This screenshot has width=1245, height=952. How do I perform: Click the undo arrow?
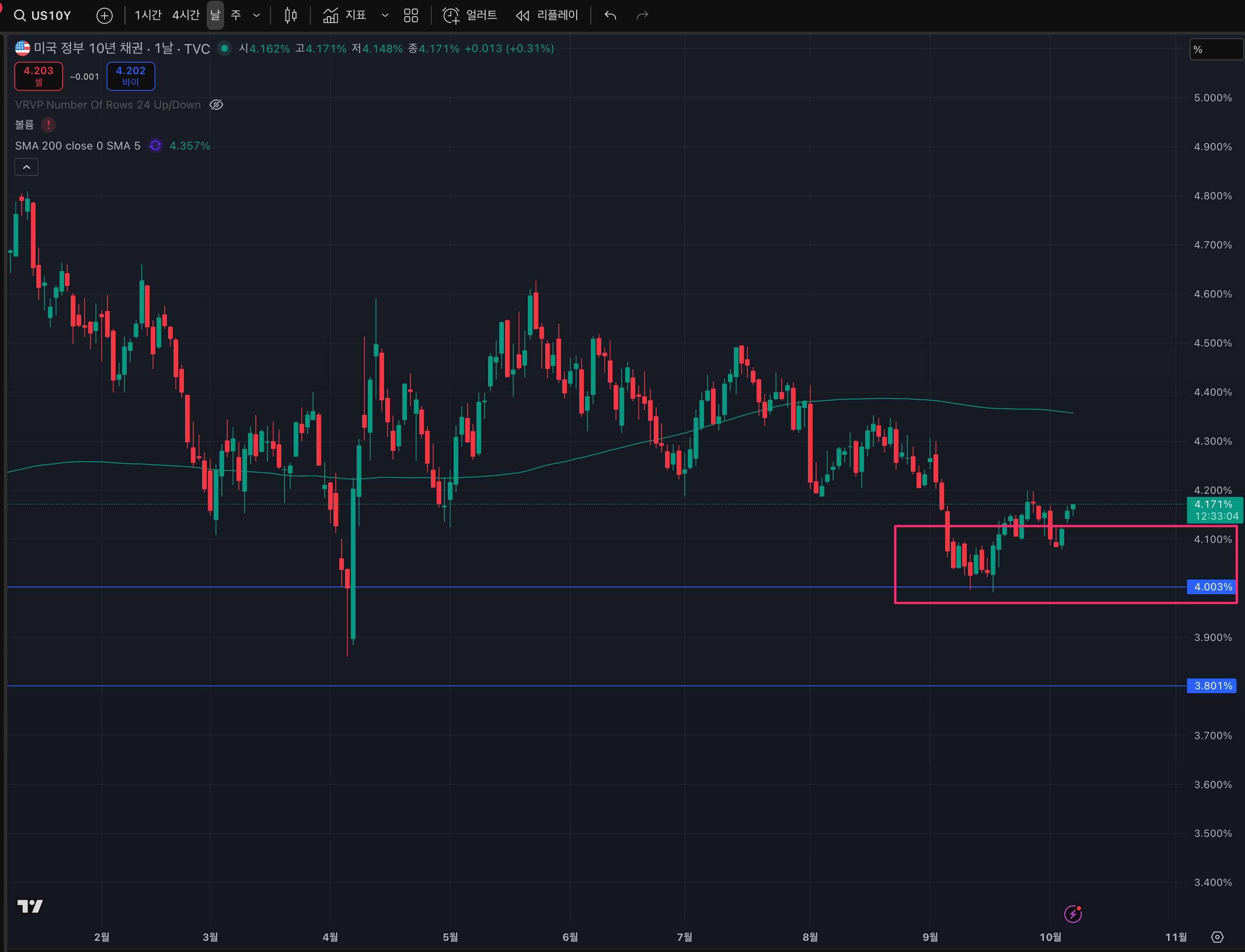point(610,15)
